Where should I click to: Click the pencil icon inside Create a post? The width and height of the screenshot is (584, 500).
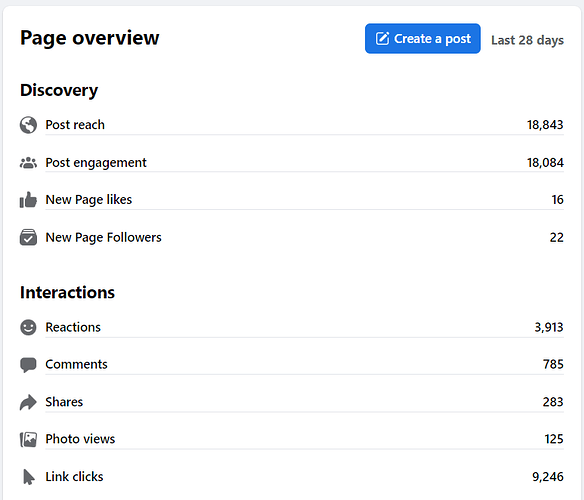(382, 38)
